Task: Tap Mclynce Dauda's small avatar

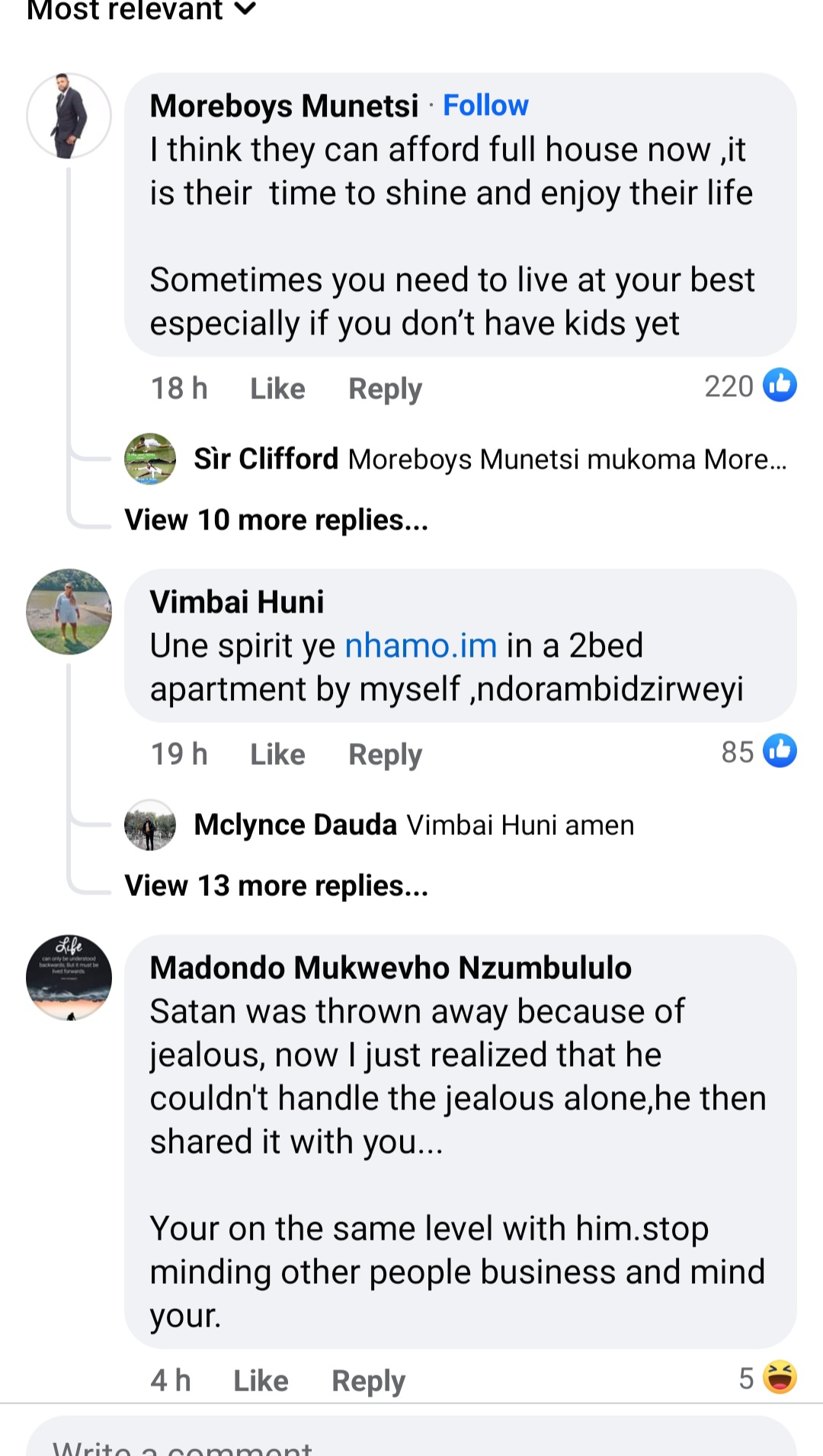Action: click(x=149, y=824)
